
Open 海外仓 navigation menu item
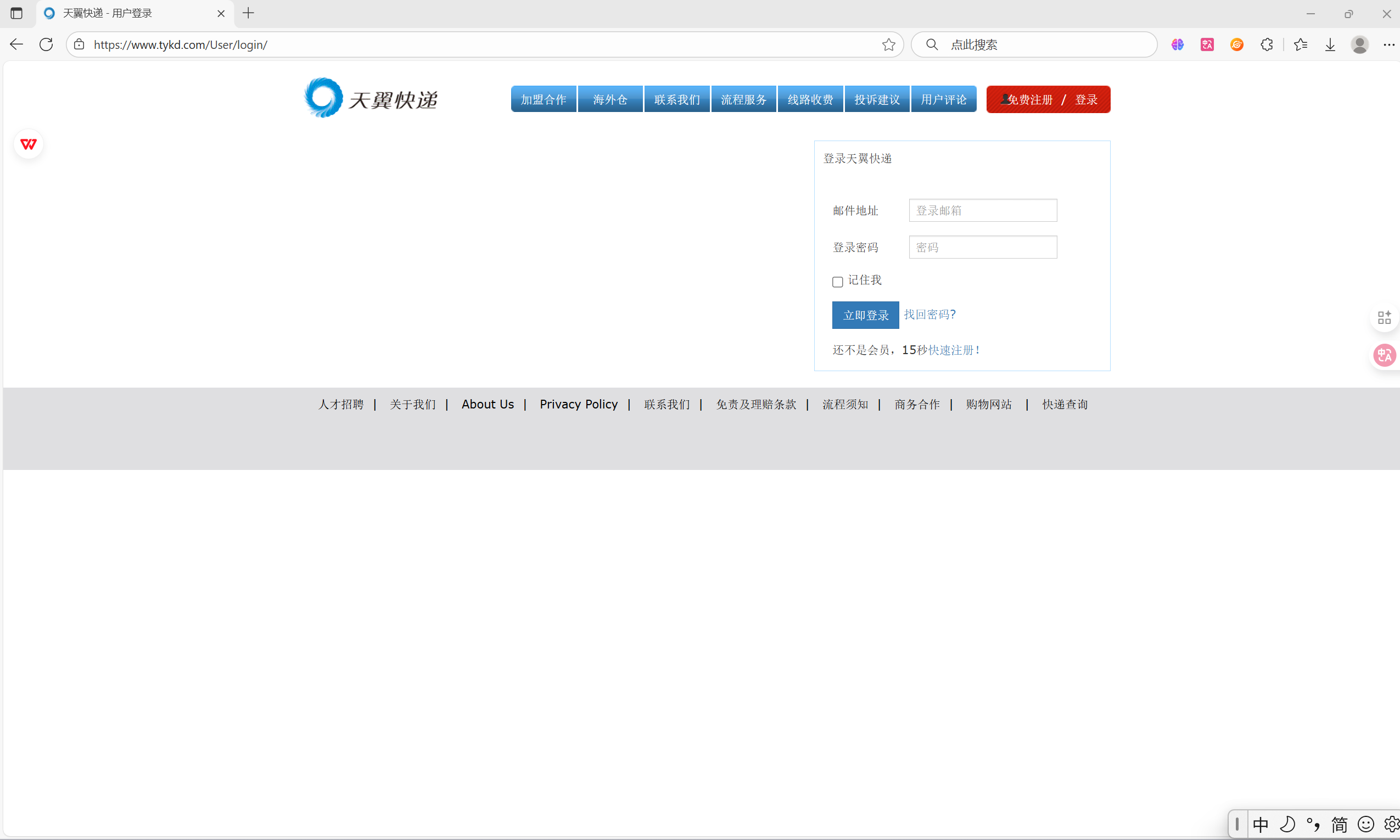tap(610, 99)
